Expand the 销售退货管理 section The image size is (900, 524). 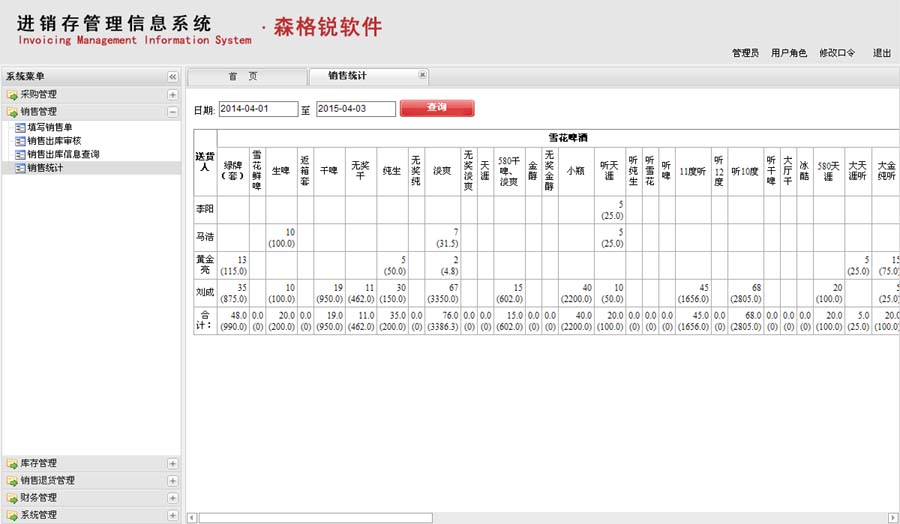pyautogui.click(x=172, y=481)
